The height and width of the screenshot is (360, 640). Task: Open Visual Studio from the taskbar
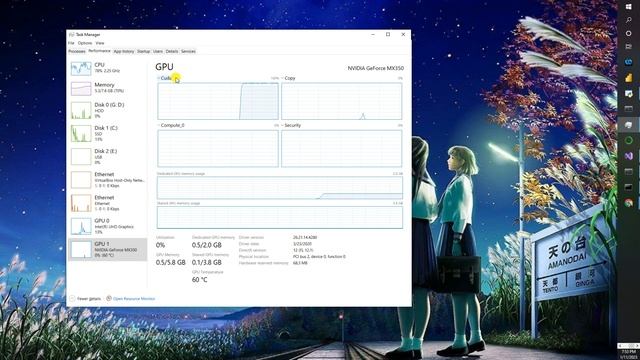pos(629,156)
